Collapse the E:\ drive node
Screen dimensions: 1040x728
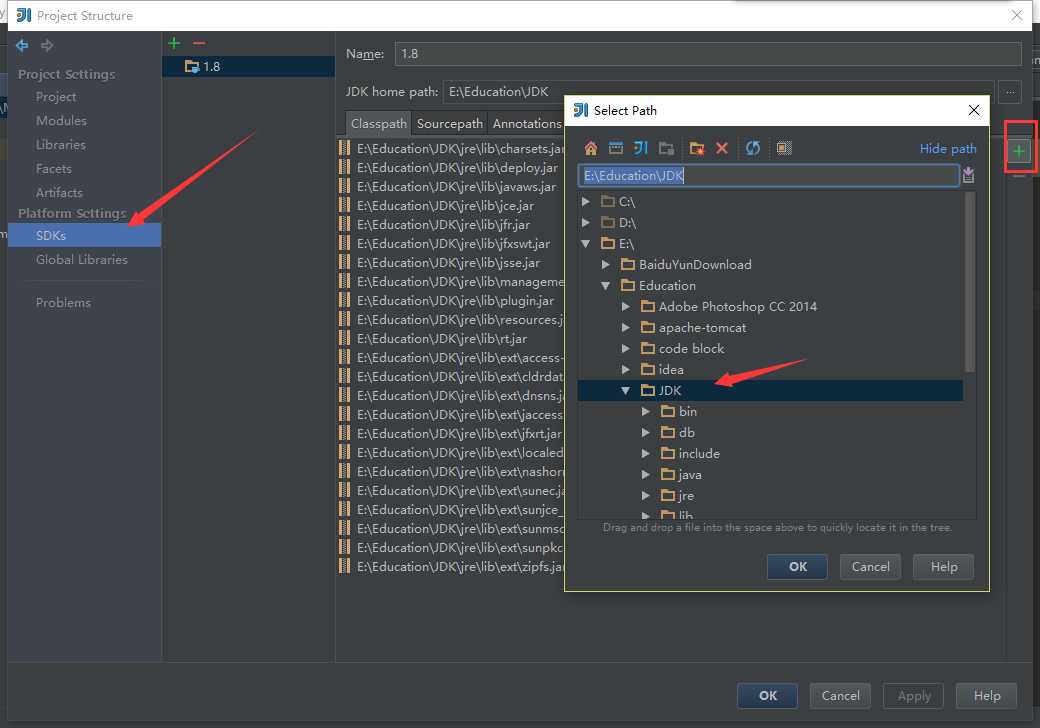586,243
